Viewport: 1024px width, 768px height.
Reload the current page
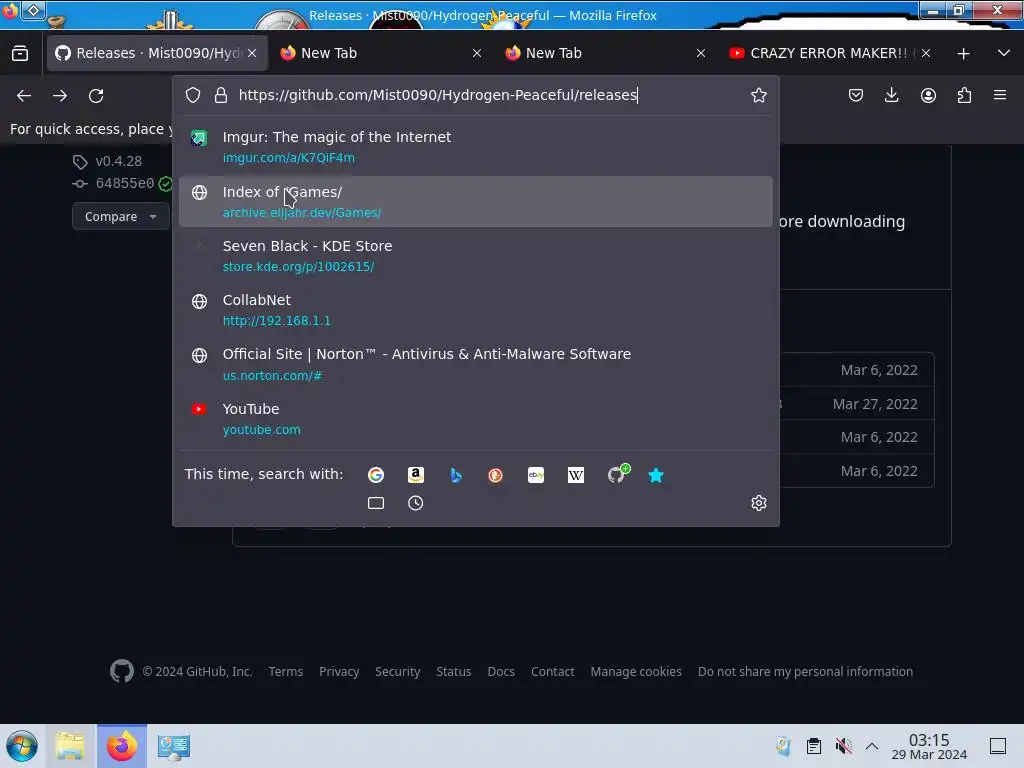click(96, 95)
